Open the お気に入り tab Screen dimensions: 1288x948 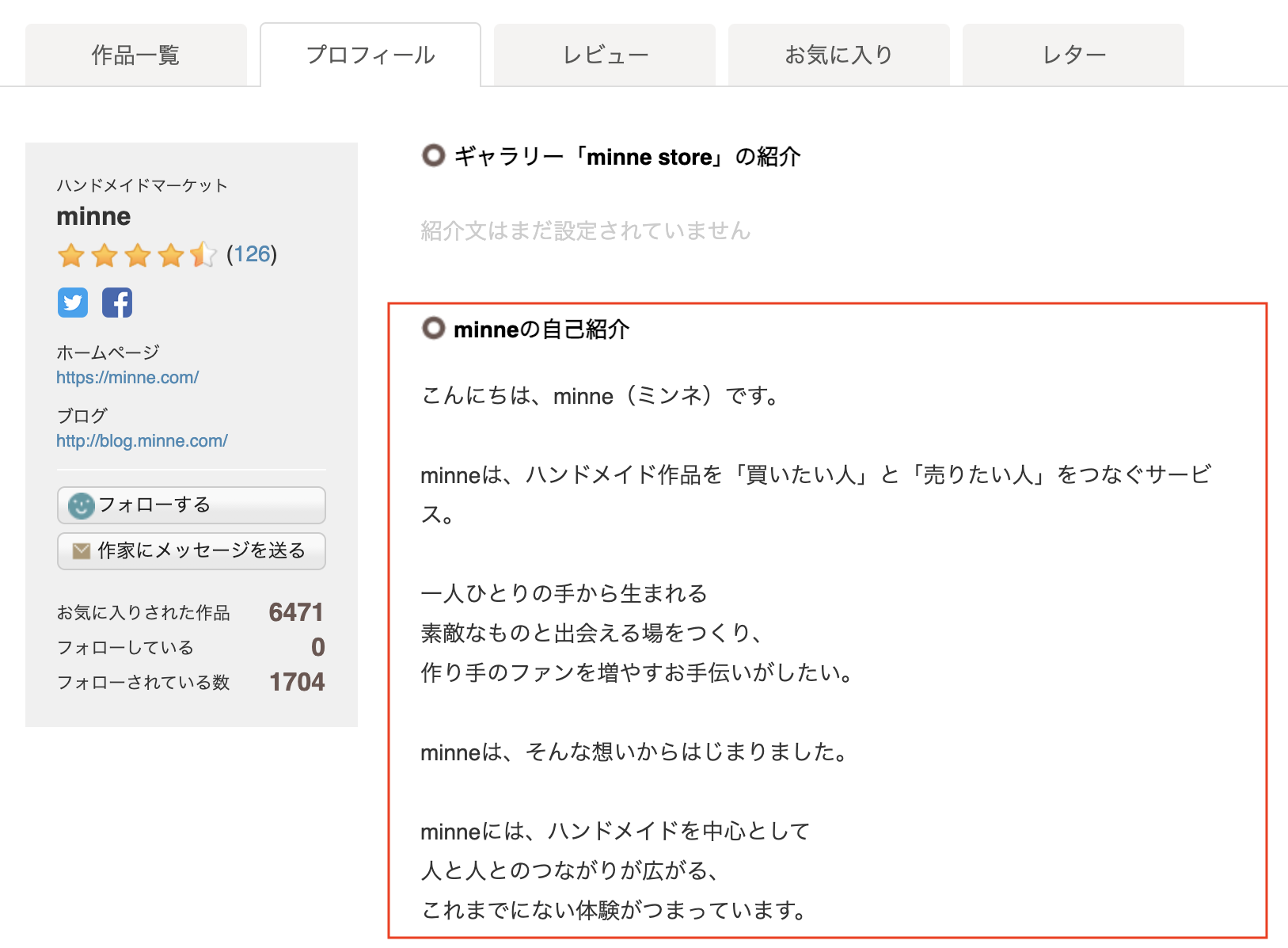click(x=839, y=55)
